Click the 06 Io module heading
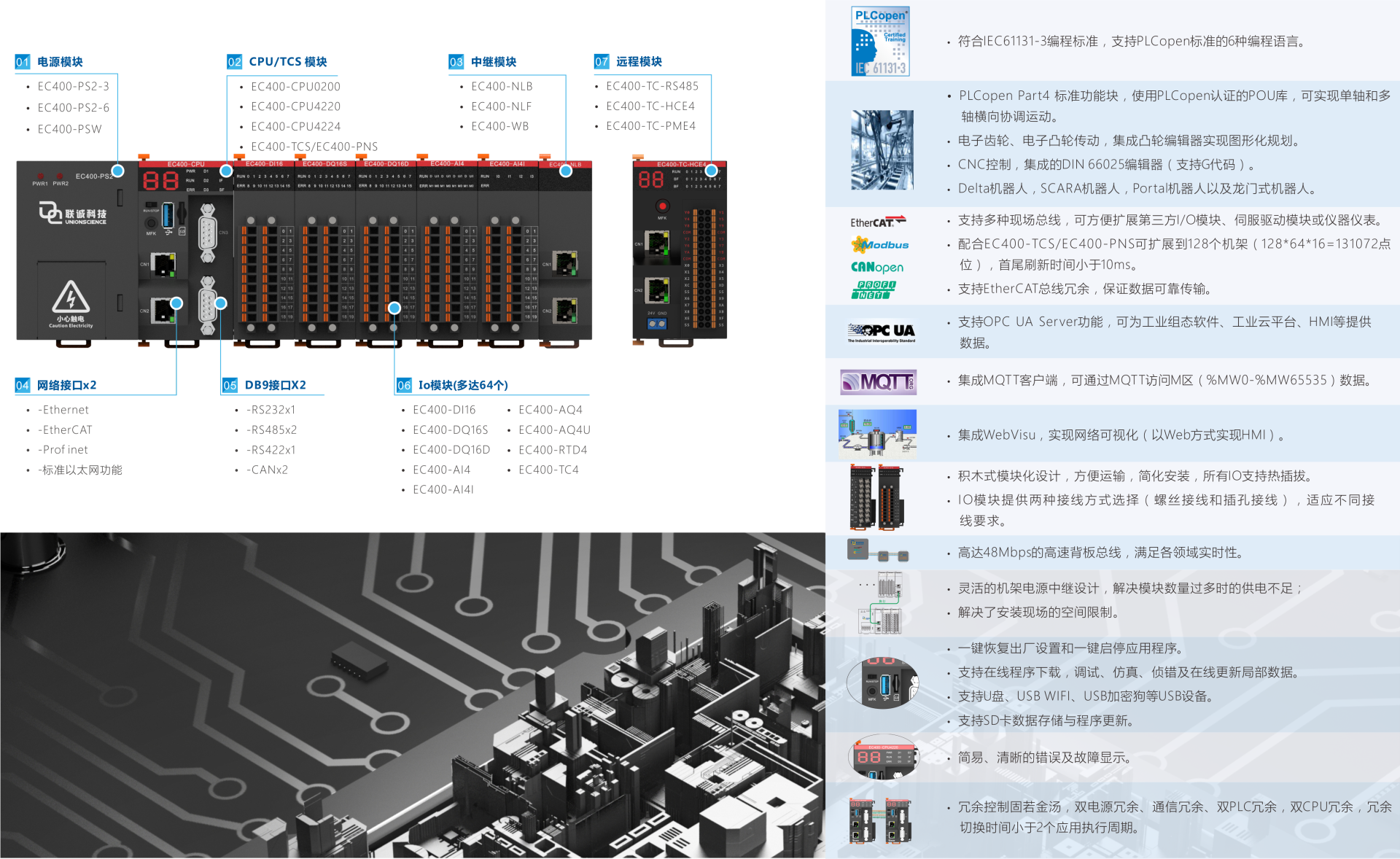Viewport: 1400px width, 859px height. (x=453, y=385)
